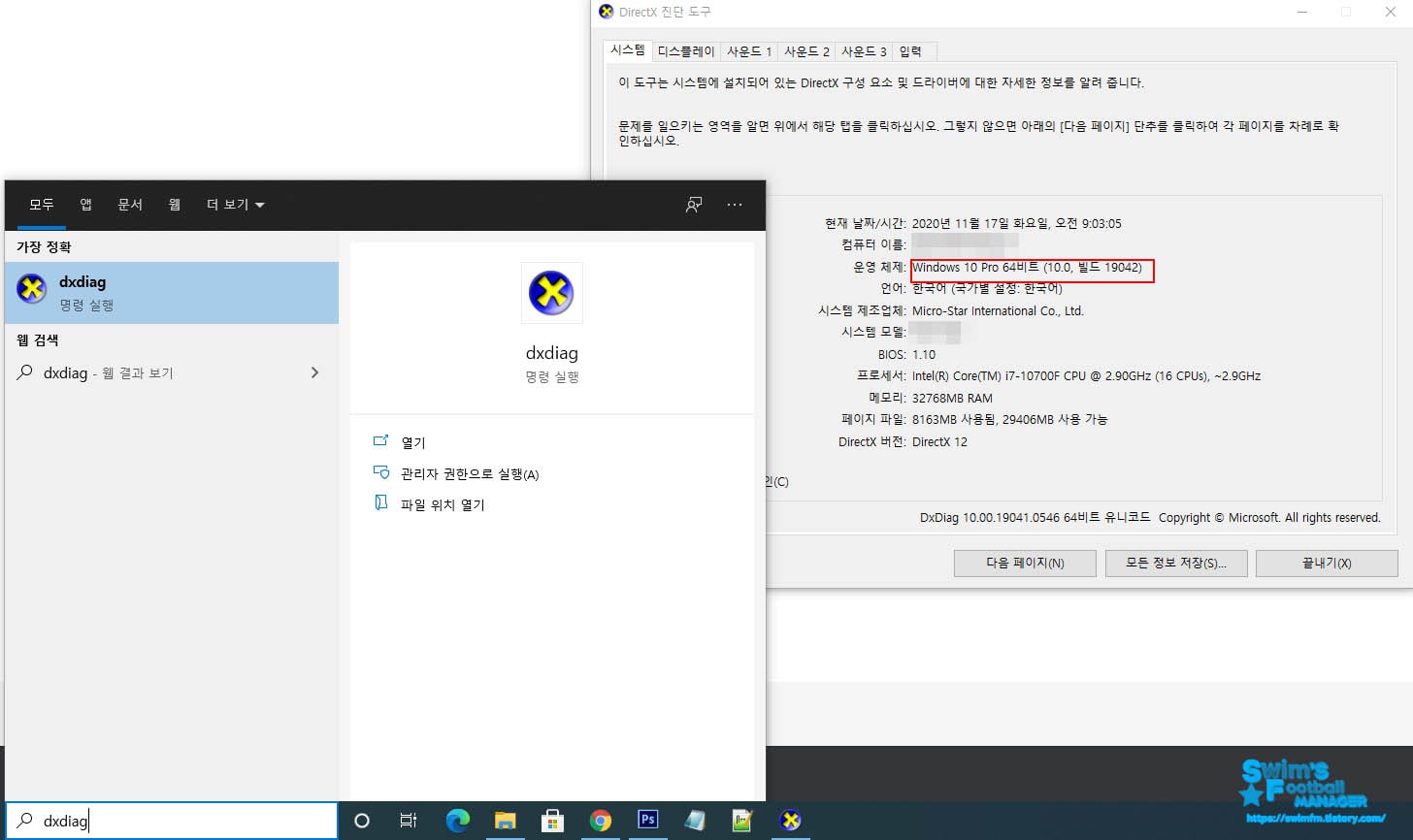
Task: Open the 사운드 1 tab
Action: [749, 51]
